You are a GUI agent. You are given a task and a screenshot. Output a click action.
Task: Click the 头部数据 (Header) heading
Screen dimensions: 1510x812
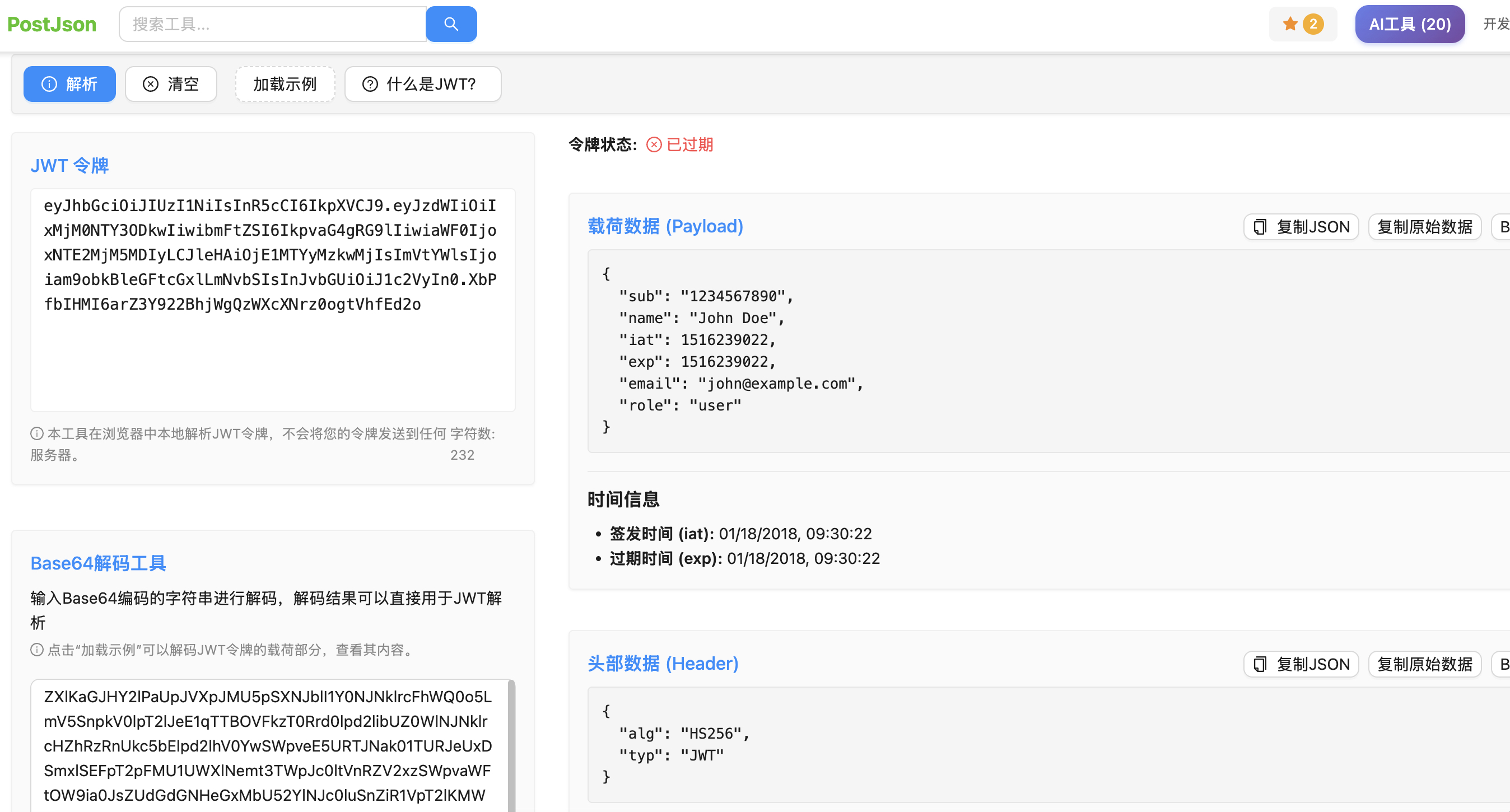click(x=663, y=663)
